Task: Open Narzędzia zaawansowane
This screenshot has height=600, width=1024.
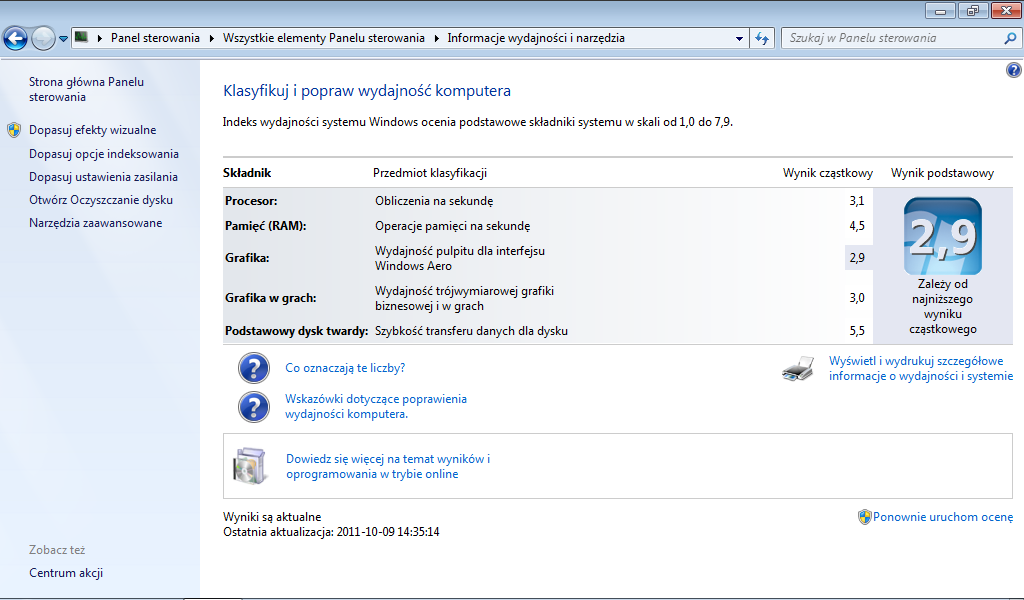Action: 95,223
